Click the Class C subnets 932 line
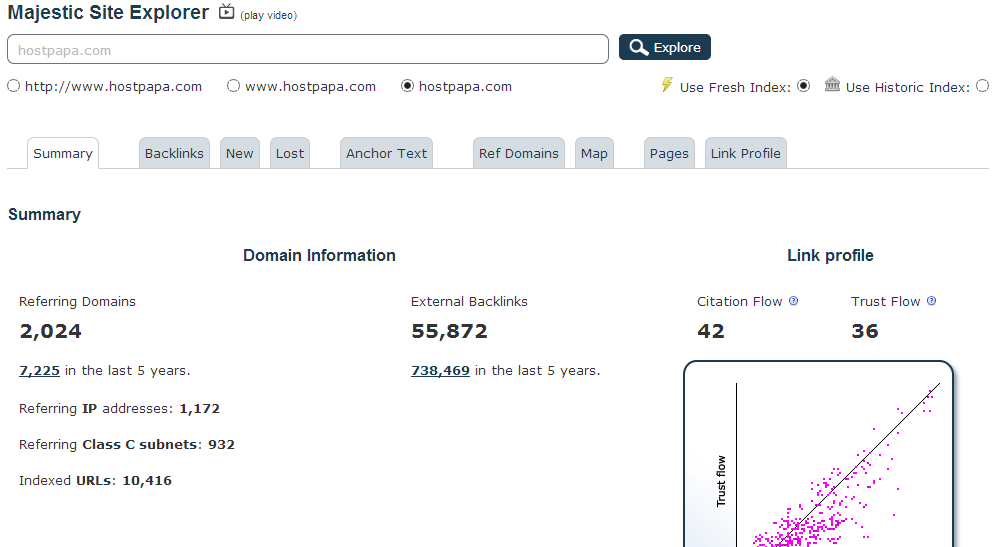Image resolution: width=1003 pixels, height=547 pixels. point(127,444)
